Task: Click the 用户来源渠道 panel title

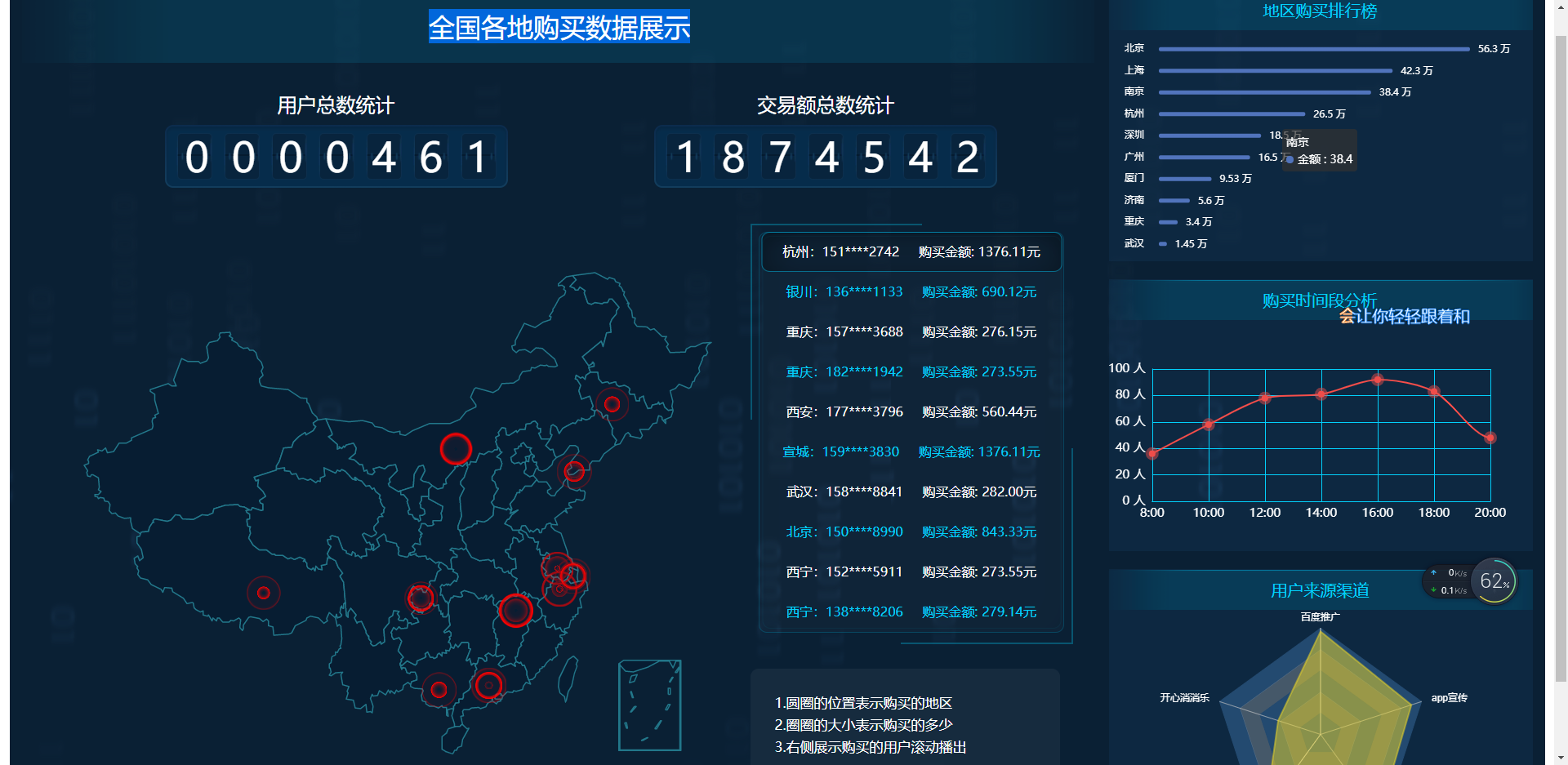Action: pos(1320,590)
